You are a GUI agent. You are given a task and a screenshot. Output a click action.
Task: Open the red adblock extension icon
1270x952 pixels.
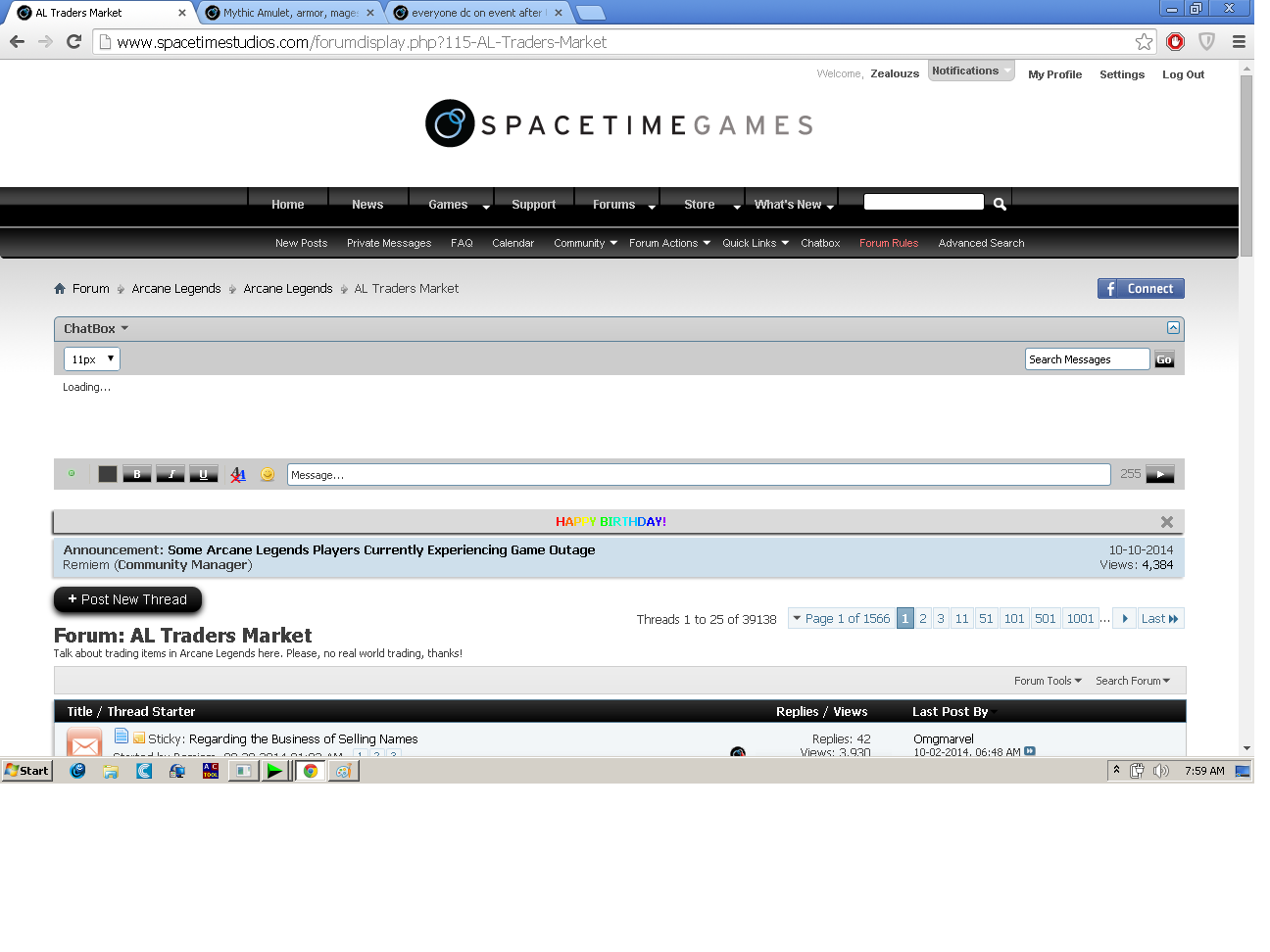coord(1176,41)
